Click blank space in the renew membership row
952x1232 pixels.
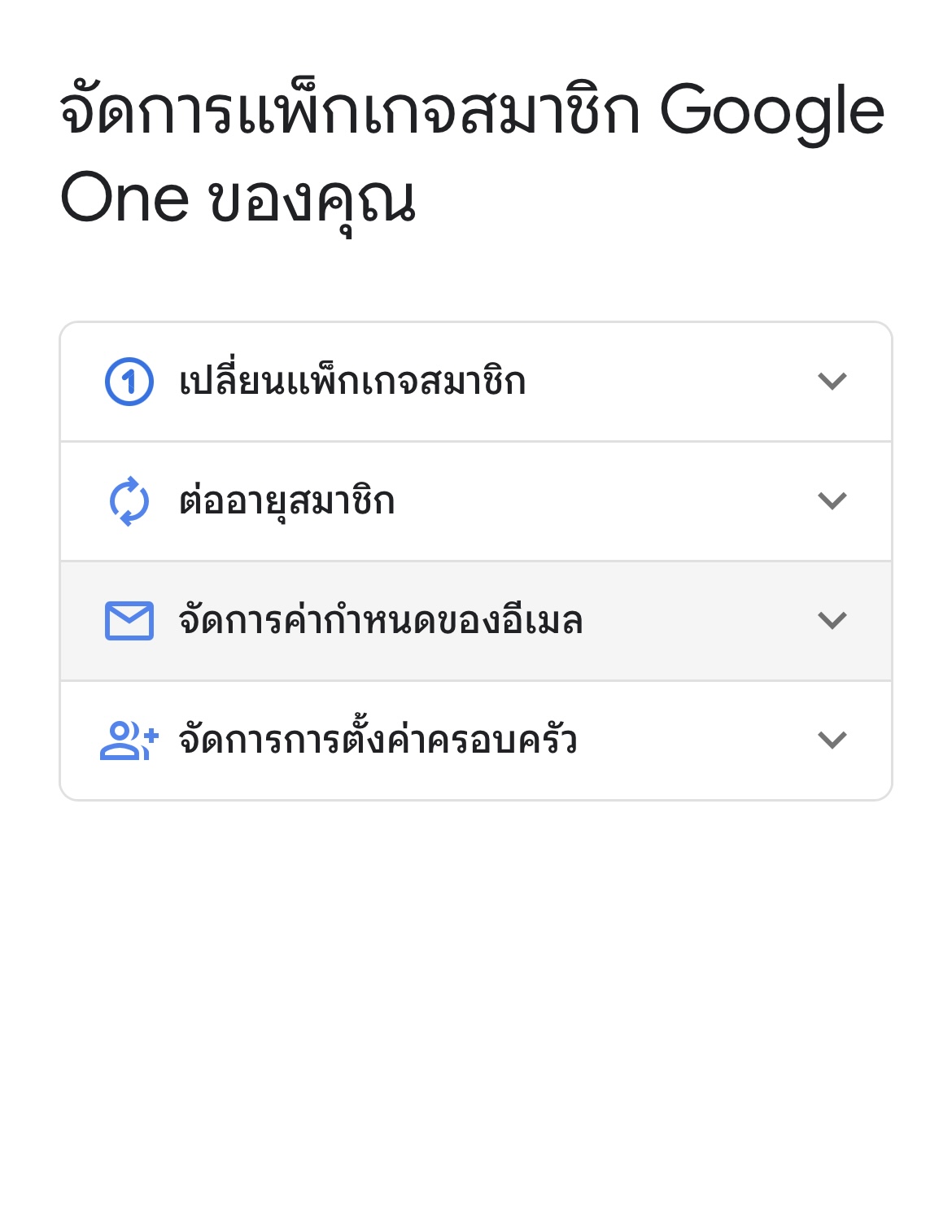(602, 501)
